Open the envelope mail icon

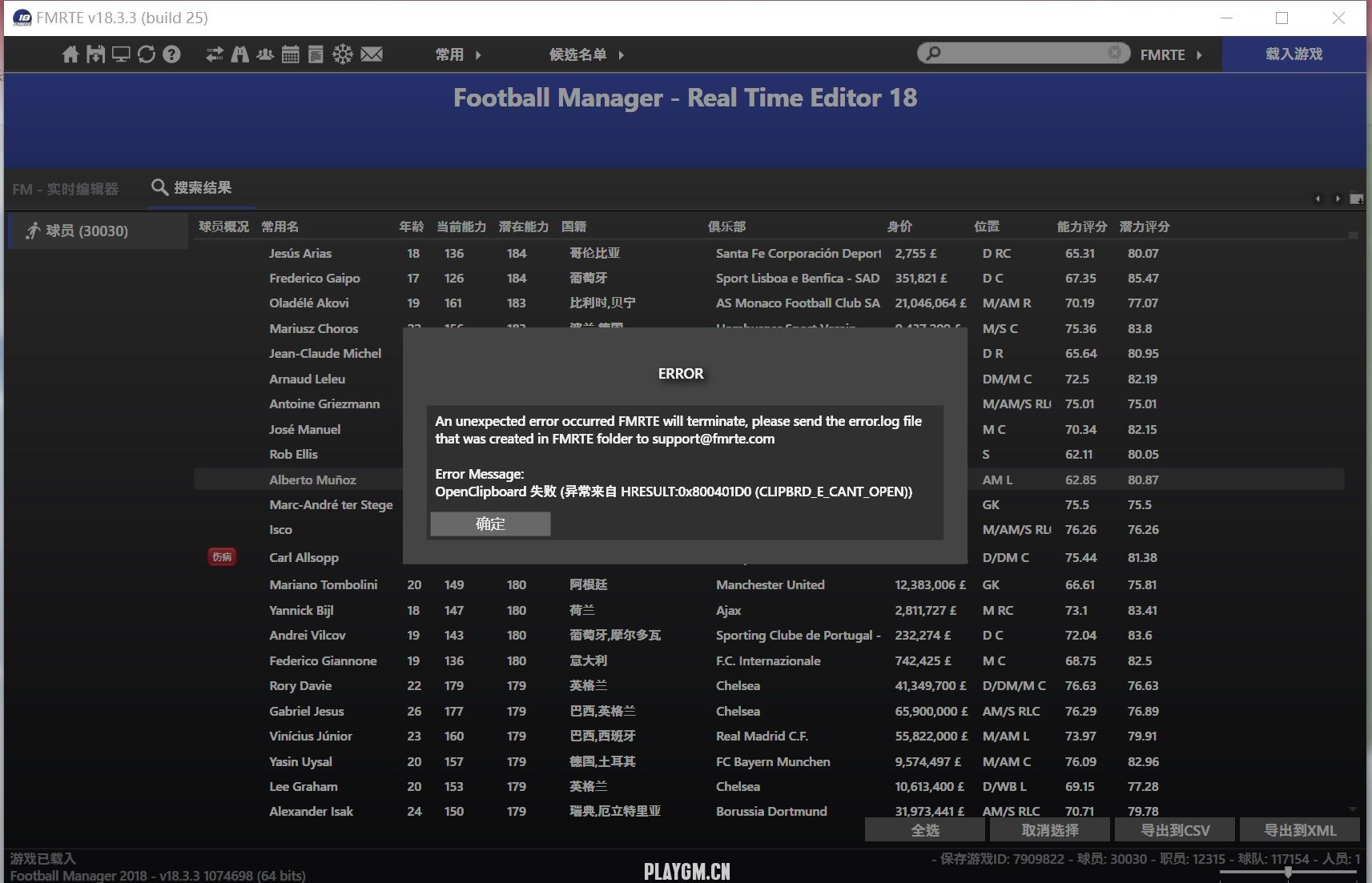pyautogui.click(x=372, y=54)
